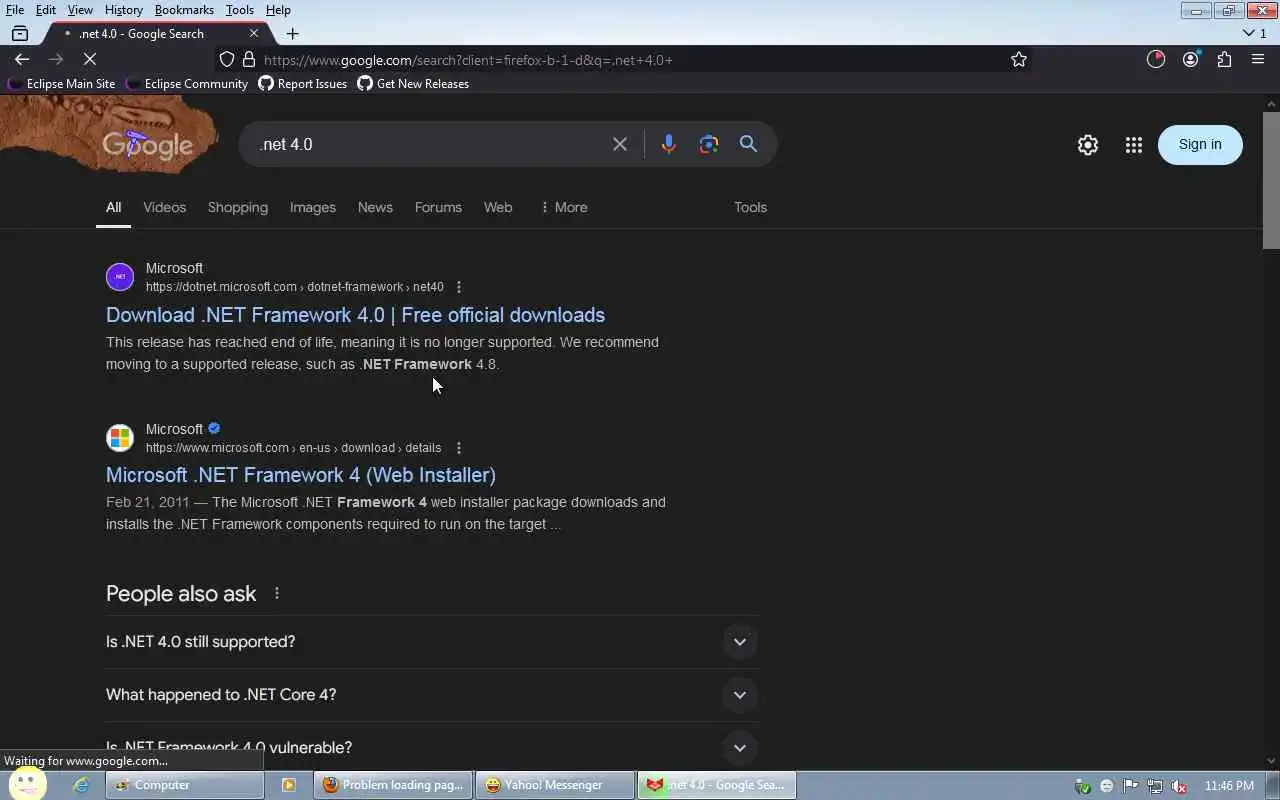
Task: Clear the Google search box text
Action: coord(620,144)
